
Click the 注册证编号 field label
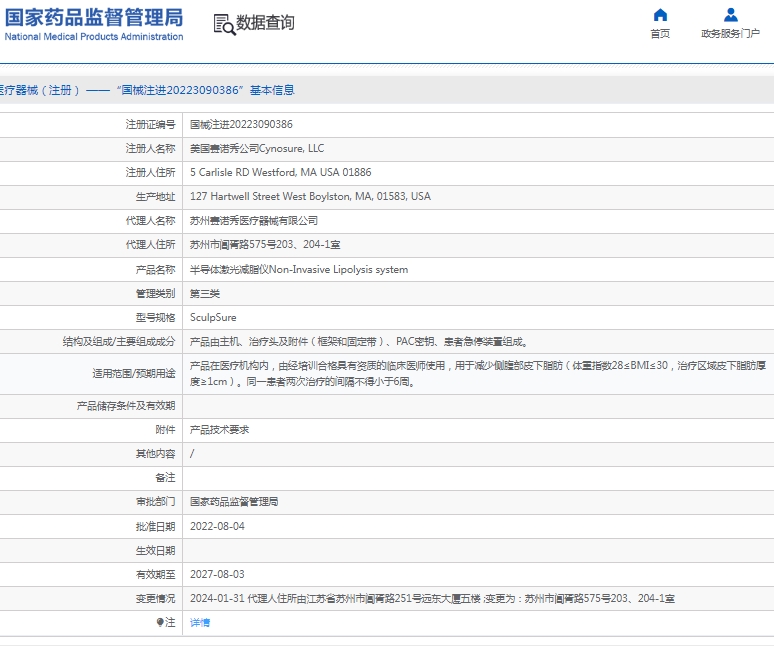pyautogui.click(x=151, y=124)
